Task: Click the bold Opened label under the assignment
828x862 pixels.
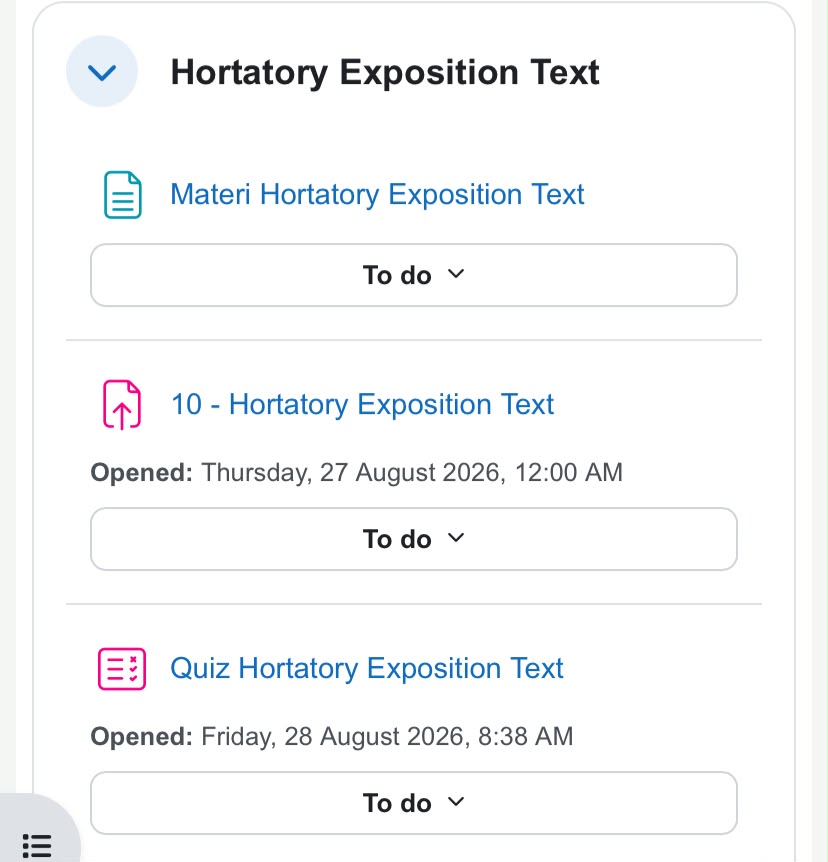Action: tap(142, 473)
